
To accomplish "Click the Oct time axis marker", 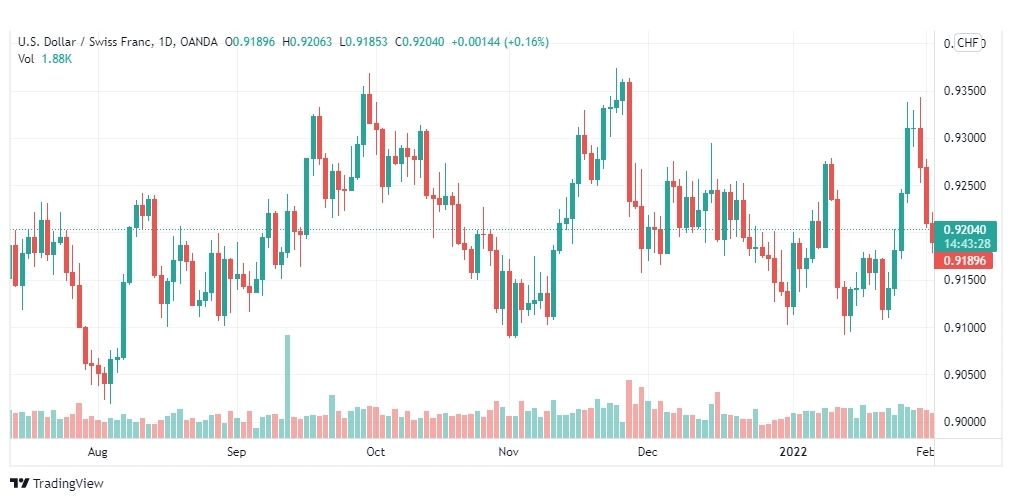I will (x=375, y=452).
